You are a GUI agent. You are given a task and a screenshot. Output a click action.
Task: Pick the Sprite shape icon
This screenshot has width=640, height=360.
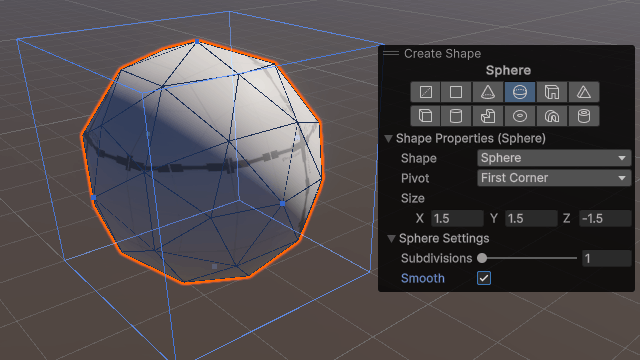425,92
